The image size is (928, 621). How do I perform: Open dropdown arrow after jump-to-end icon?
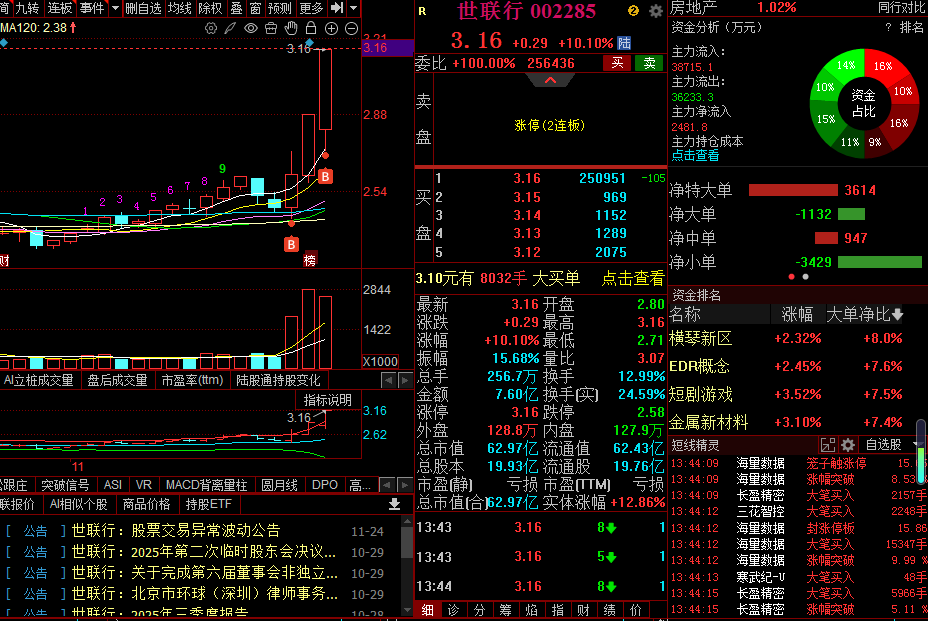(354, 8)
